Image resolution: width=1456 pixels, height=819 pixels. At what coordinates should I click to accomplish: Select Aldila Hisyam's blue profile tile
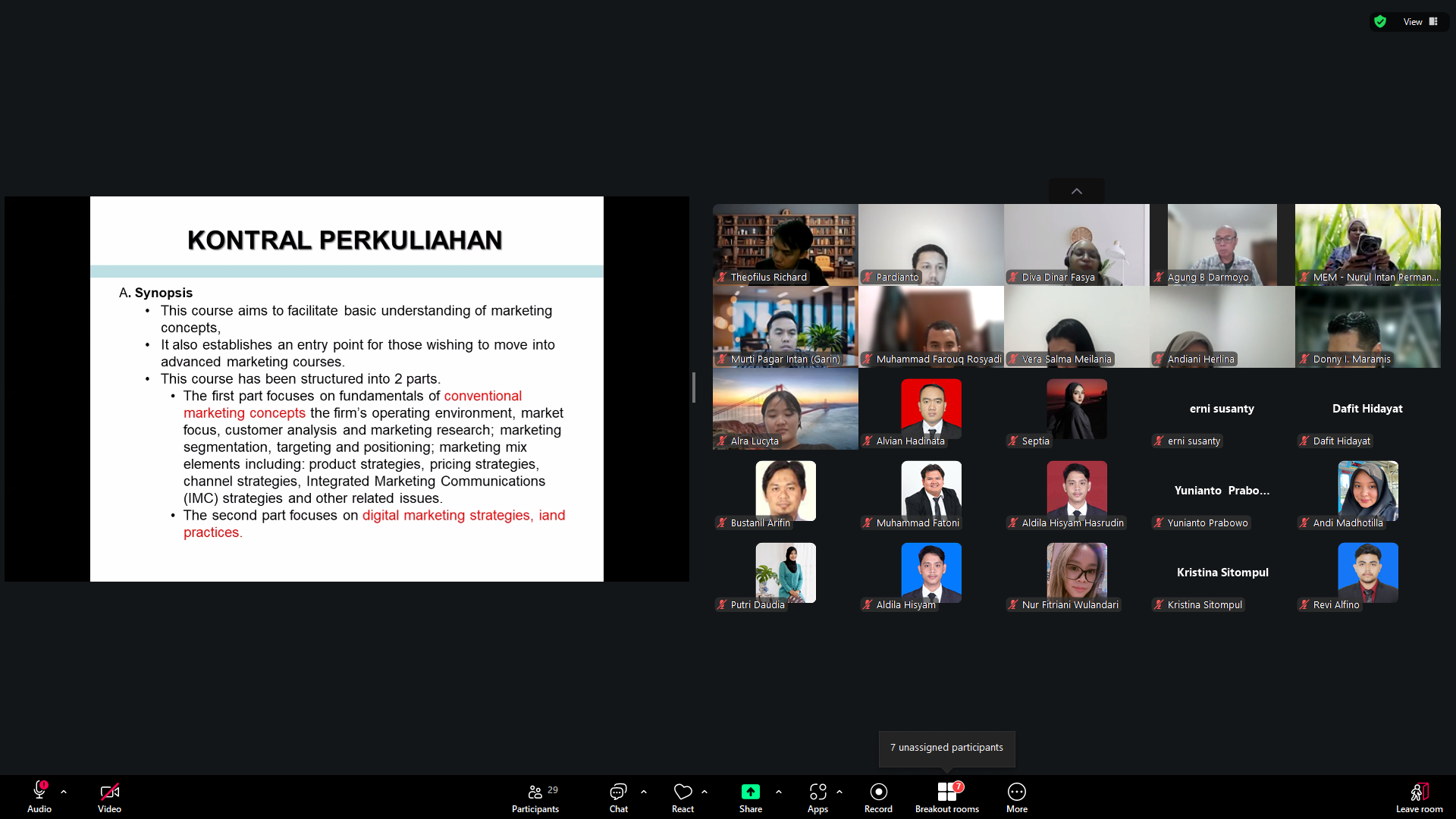[930, 572]
